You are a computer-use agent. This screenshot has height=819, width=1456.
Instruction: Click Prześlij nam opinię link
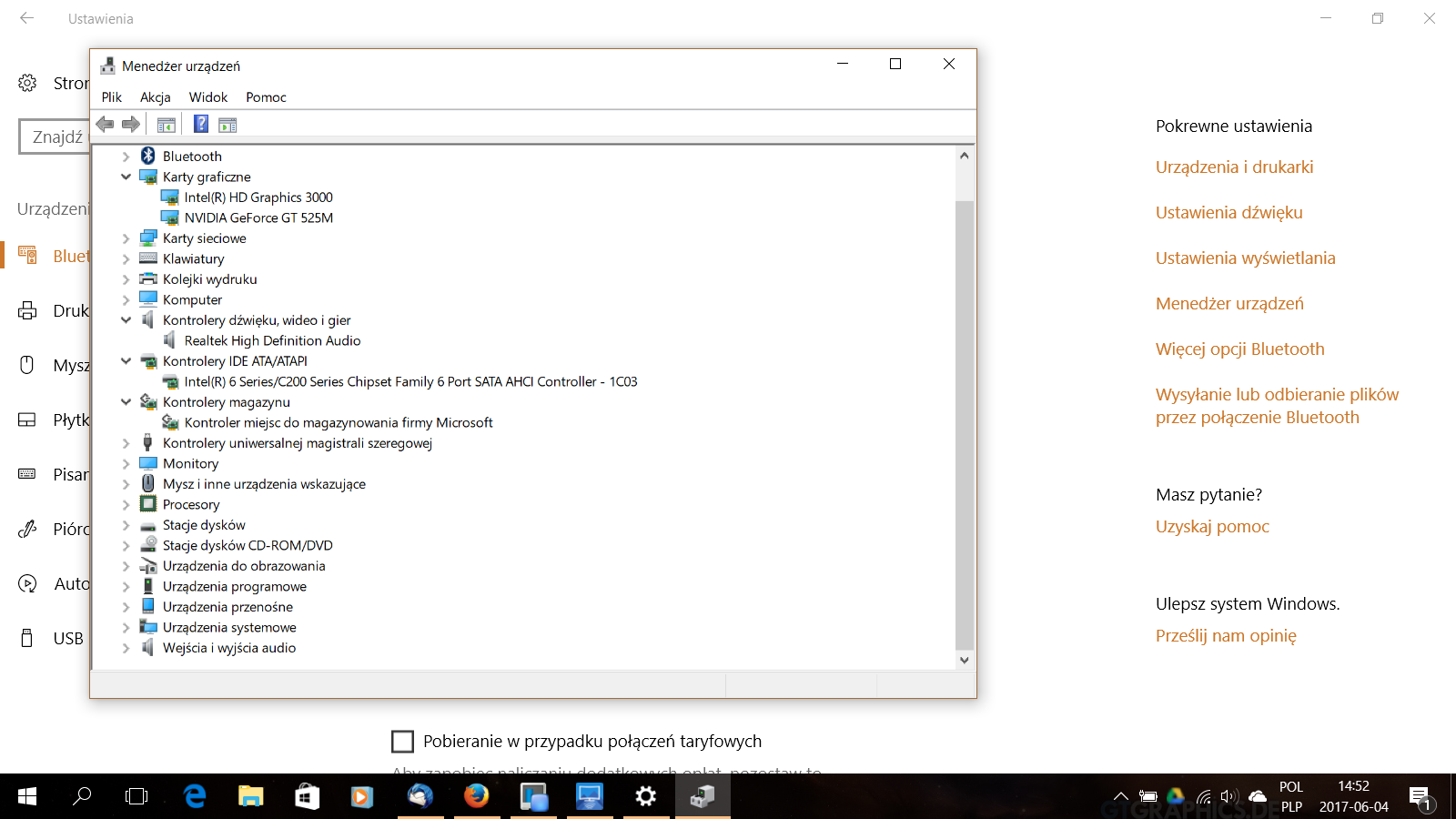pos(1226,636)
